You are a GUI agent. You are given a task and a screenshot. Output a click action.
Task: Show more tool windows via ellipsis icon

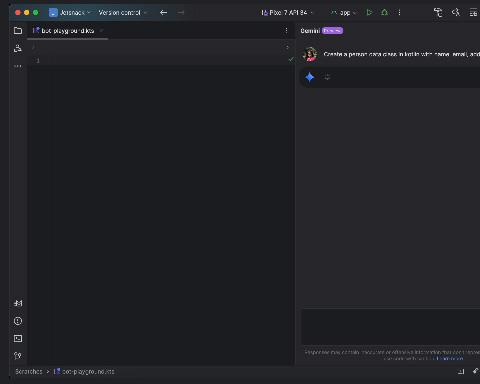(x=18, y=66)
